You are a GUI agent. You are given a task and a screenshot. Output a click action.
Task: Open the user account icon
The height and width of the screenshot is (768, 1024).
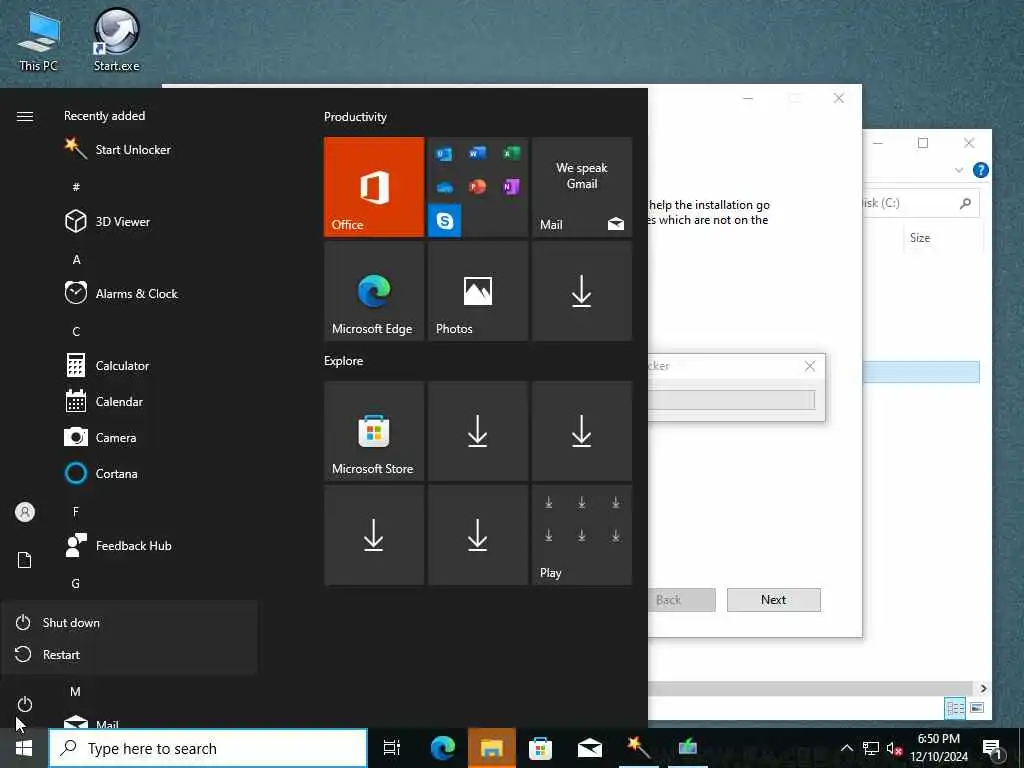coord(25,511)
